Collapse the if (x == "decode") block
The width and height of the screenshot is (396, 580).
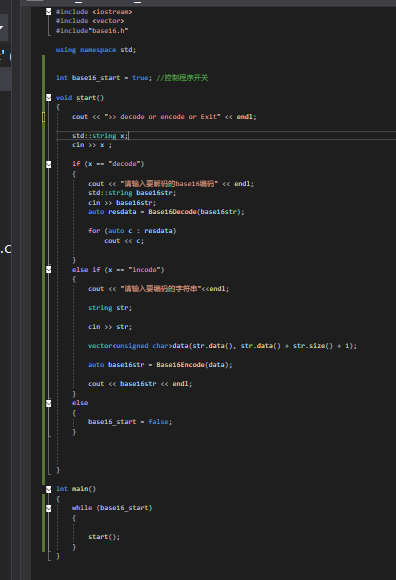(x=49, y=164)
